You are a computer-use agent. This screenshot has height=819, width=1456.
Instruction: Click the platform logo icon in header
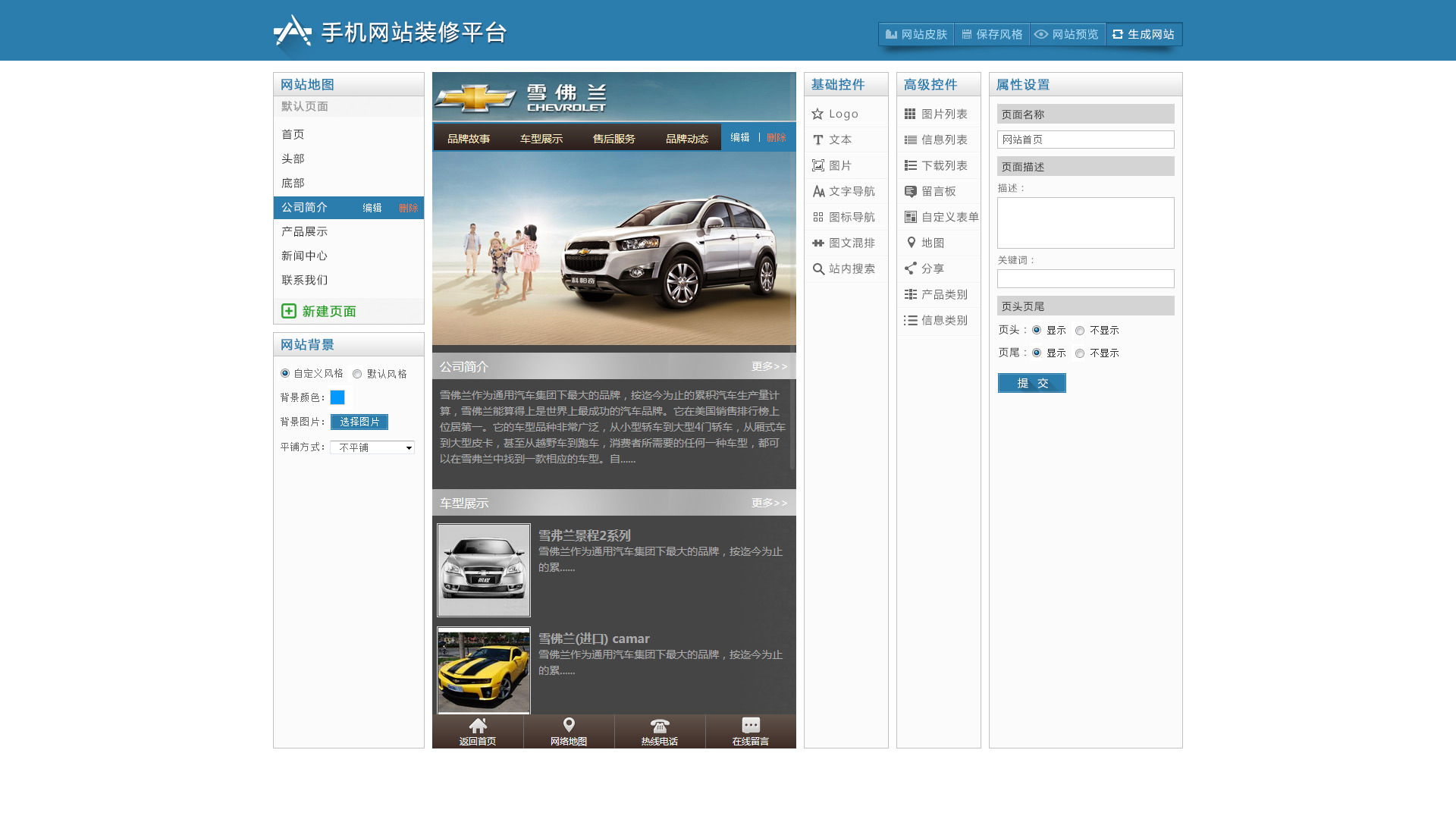293,32
